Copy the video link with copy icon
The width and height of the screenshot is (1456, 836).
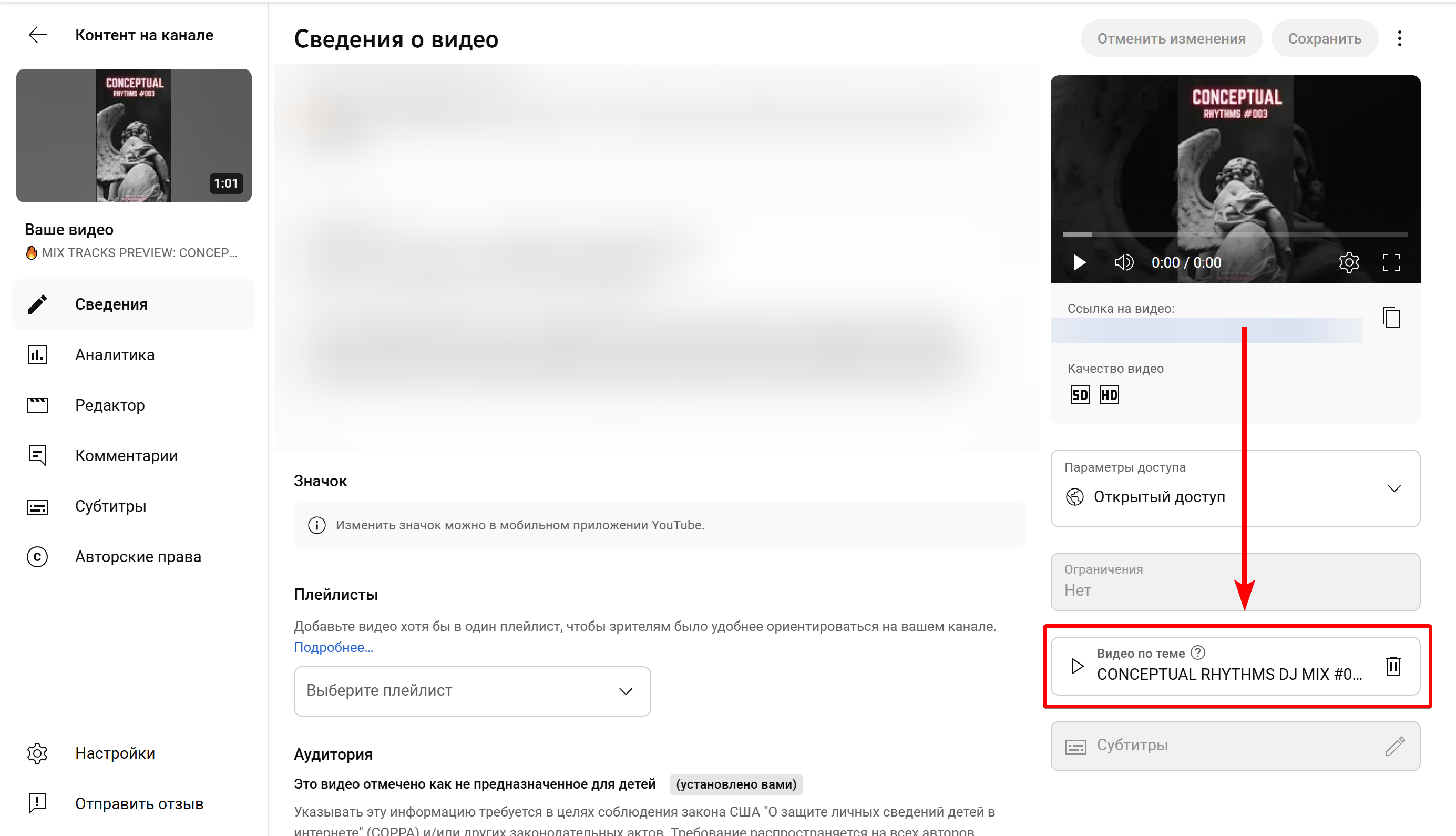pyautogui.click(x=1391, y=318)
